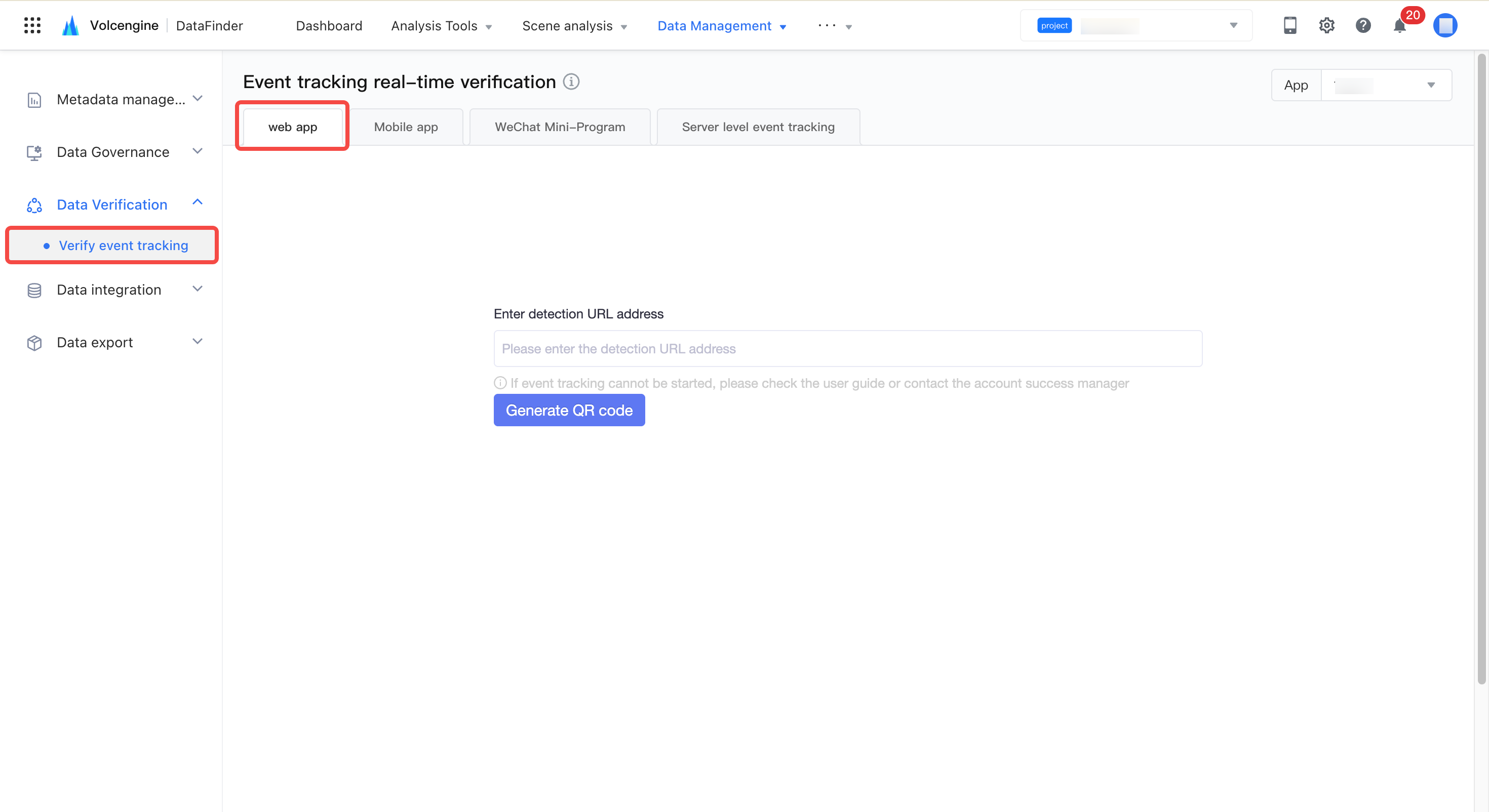Open the user avatar menu

click(1444, 25)
